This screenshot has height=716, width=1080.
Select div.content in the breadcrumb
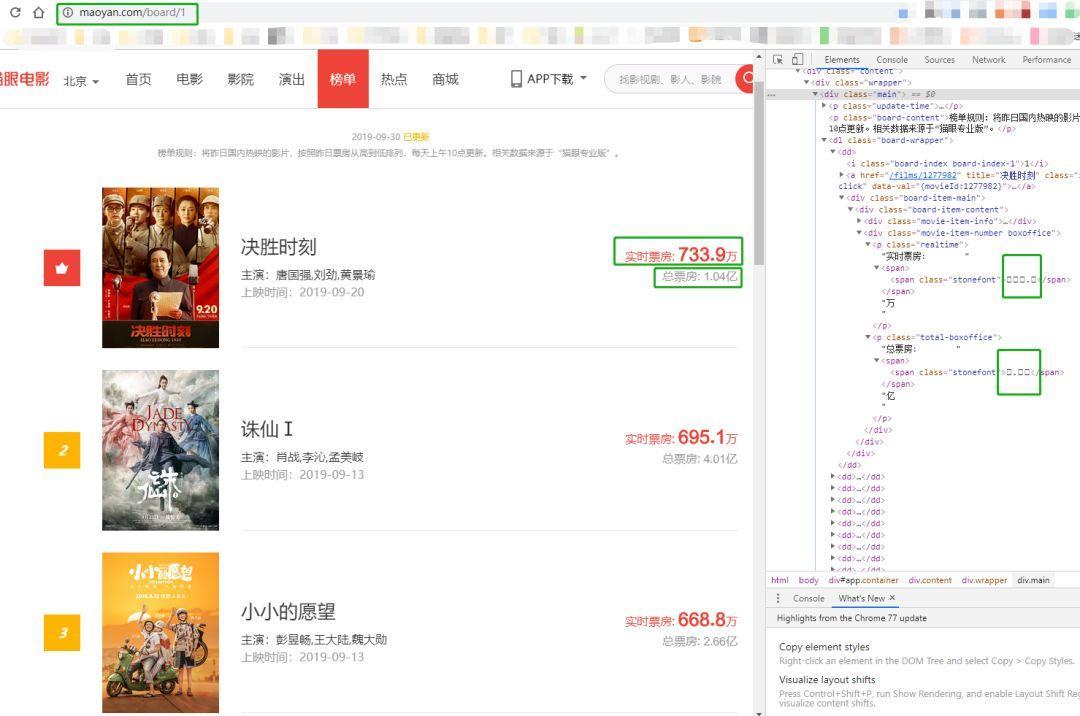coord(930,580)
